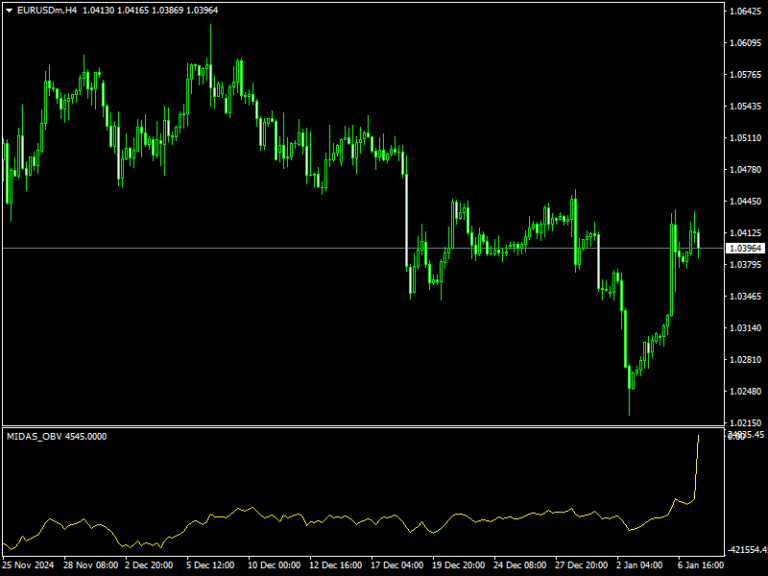
Task: Click the 12 Dec 16:00 time label
Action: pos(336,565)
